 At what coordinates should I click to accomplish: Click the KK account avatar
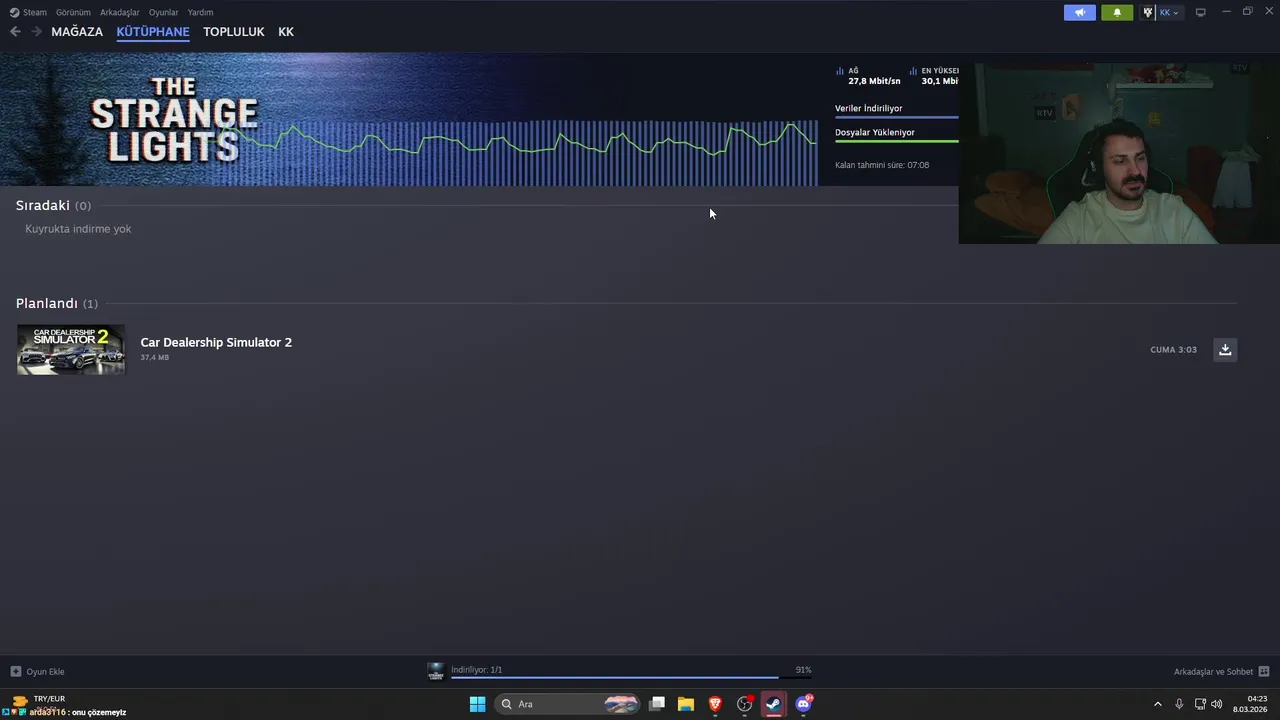(x=1148, y=12)
